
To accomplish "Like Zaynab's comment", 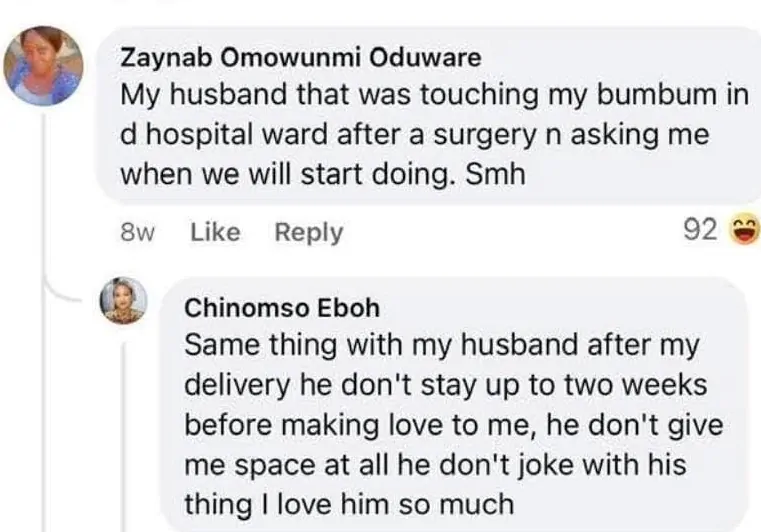I will pos(215,232).
